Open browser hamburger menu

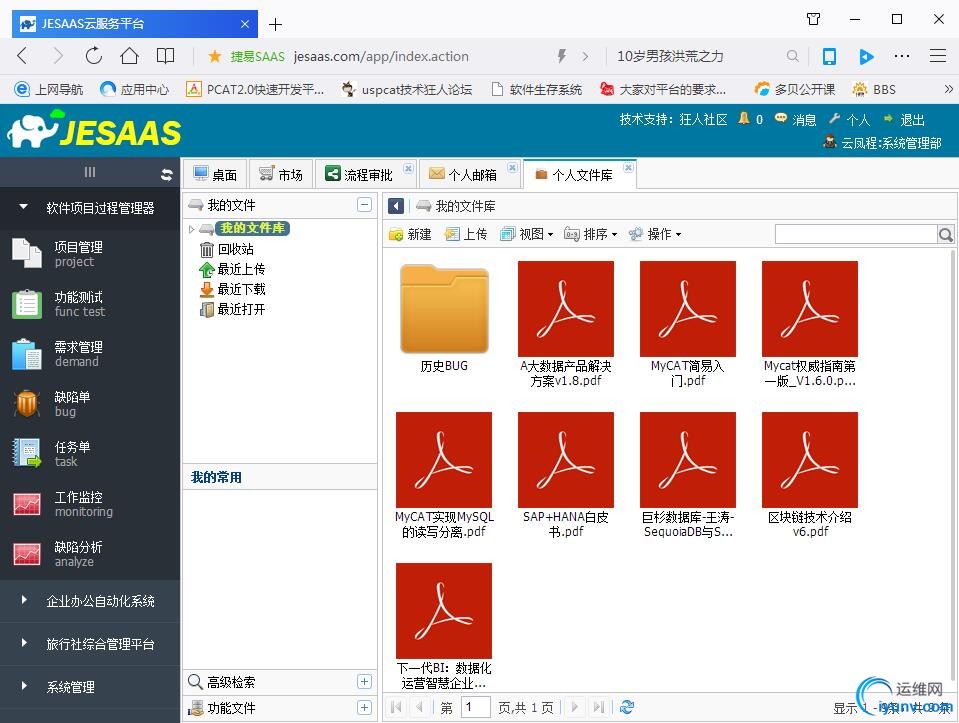[938, 56]
